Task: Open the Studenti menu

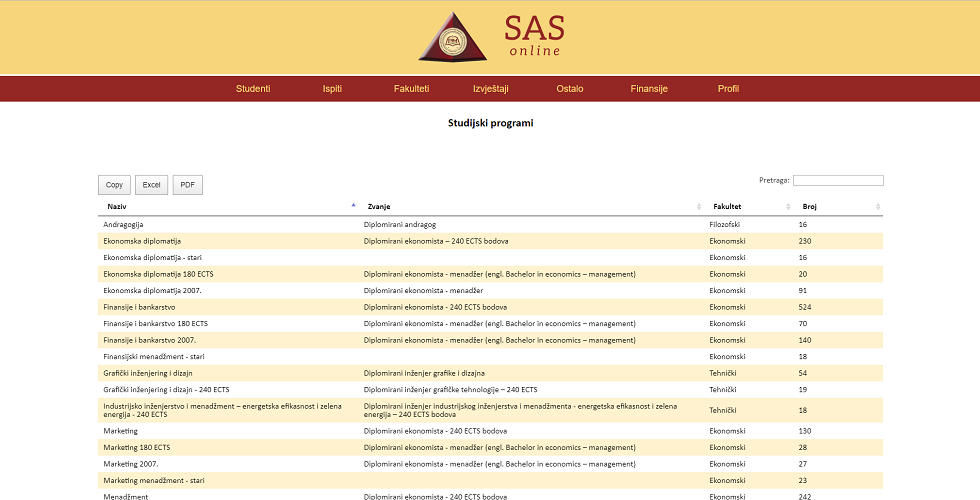Action: point(253,89)
